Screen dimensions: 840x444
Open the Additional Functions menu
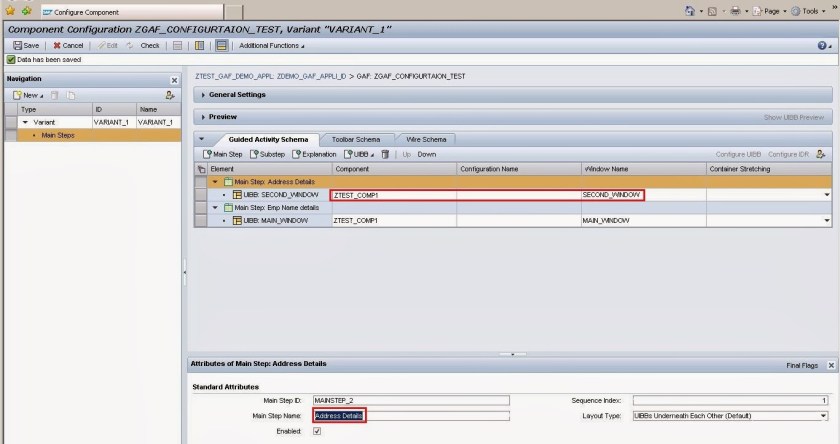coord(272,45)
